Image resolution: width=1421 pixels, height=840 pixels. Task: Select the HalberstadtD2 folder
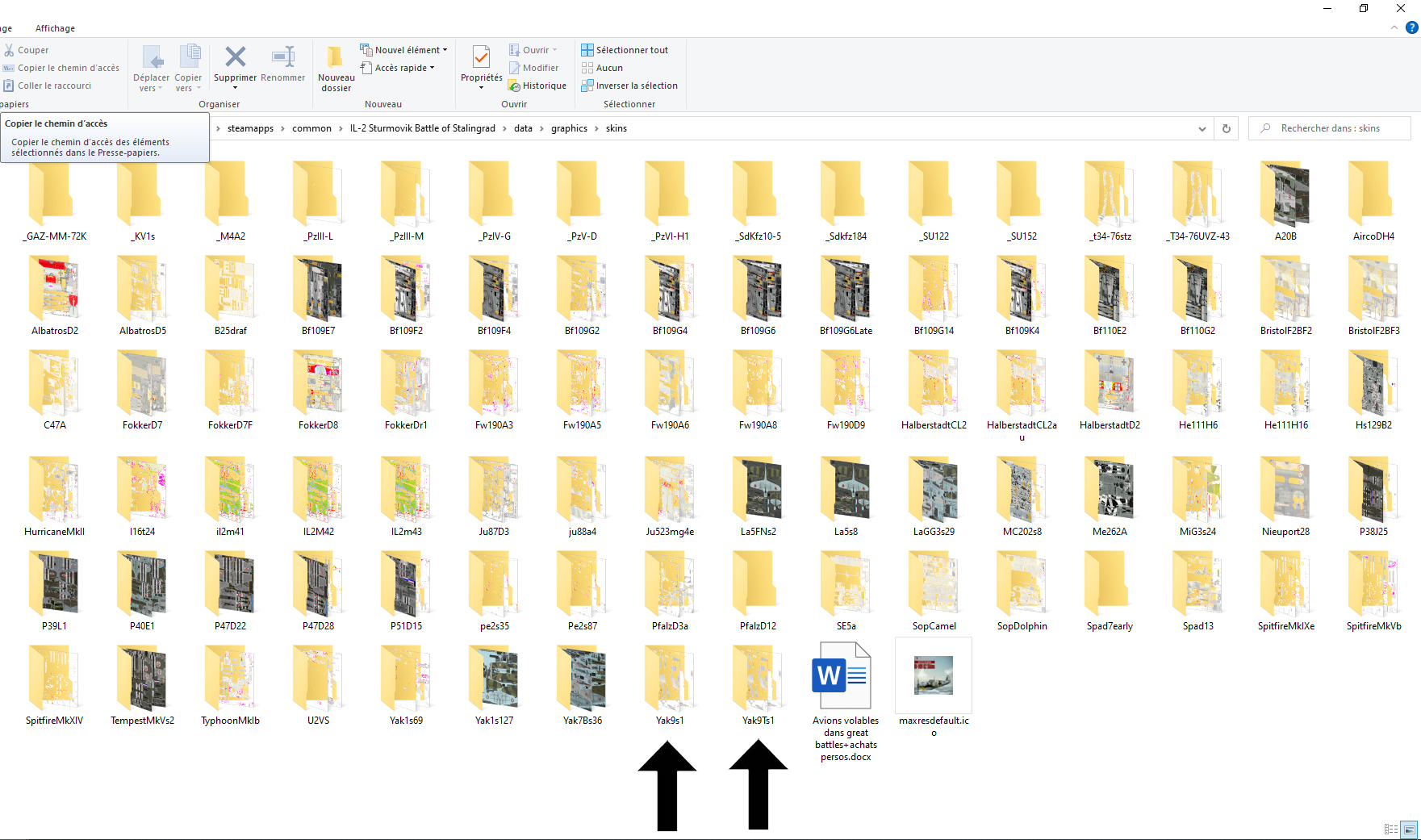click(1110, 391)
